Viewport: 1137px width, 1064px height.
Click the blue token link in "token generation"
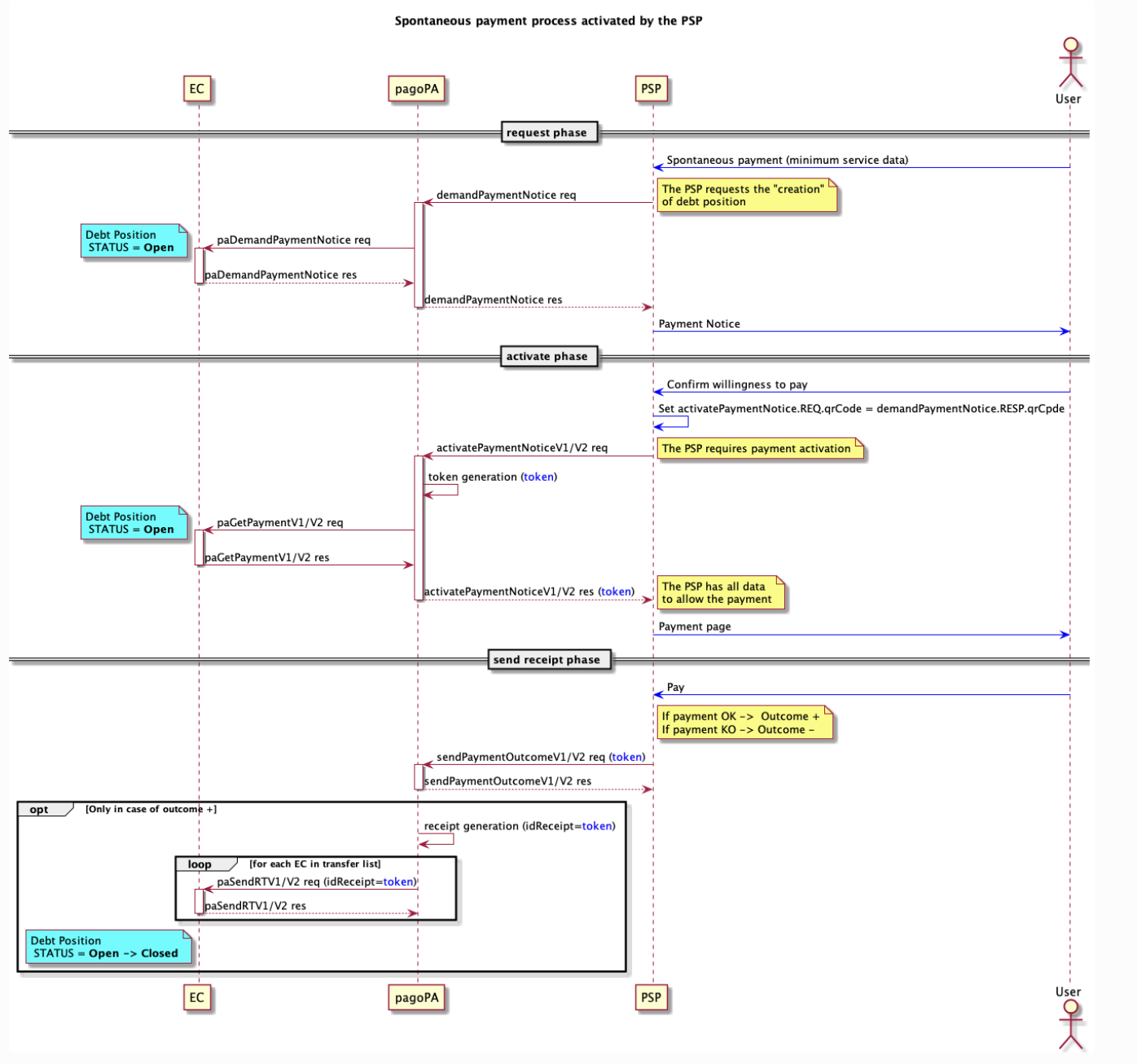[x=539, y=477]
